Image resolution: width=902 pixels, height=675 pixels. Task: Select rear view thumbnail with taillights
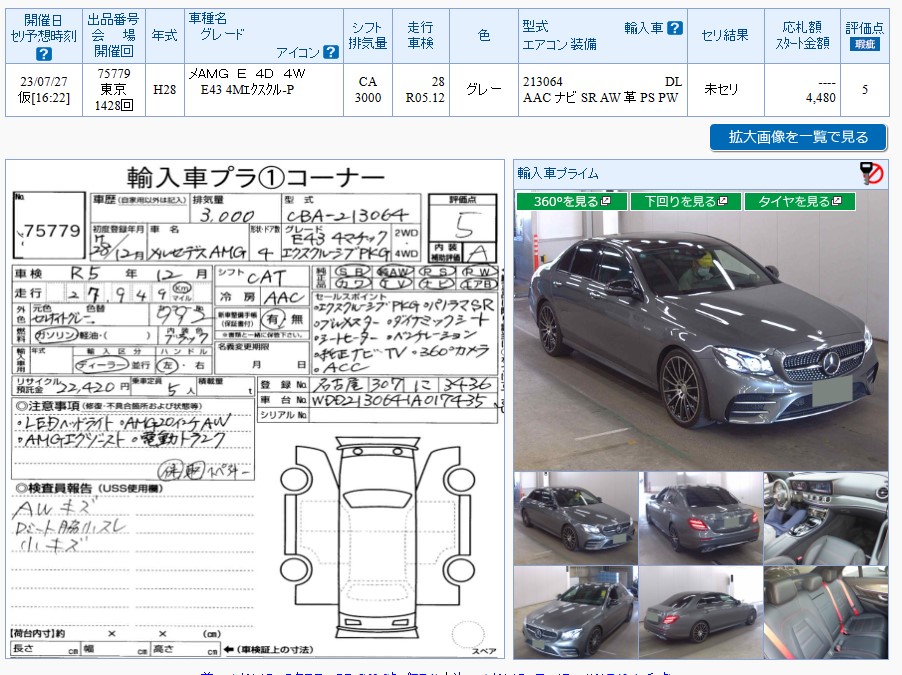coord(701,518)
